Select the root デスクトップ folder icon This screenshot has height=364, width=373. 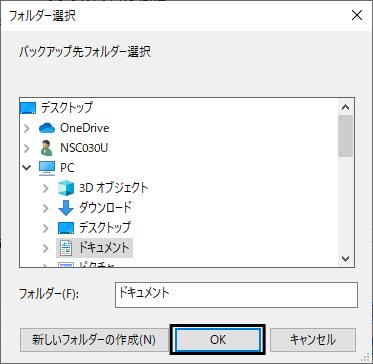pyautogui.click(x=28, y=108)
